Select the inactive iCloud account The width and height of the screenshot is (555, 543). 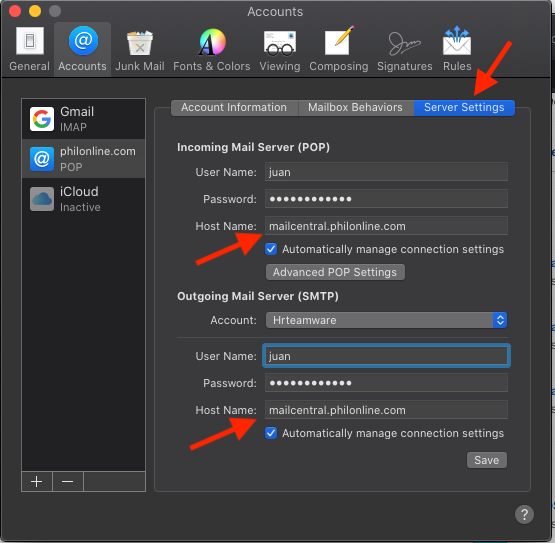tap(84, 199)
